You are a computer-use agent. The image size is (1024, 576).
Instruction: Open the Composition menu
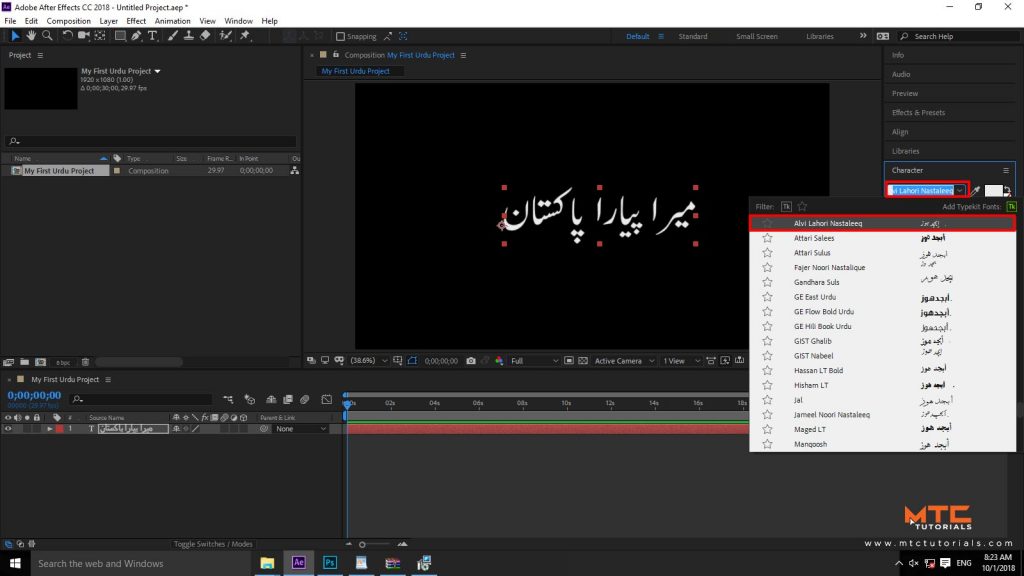click(69, 21)
